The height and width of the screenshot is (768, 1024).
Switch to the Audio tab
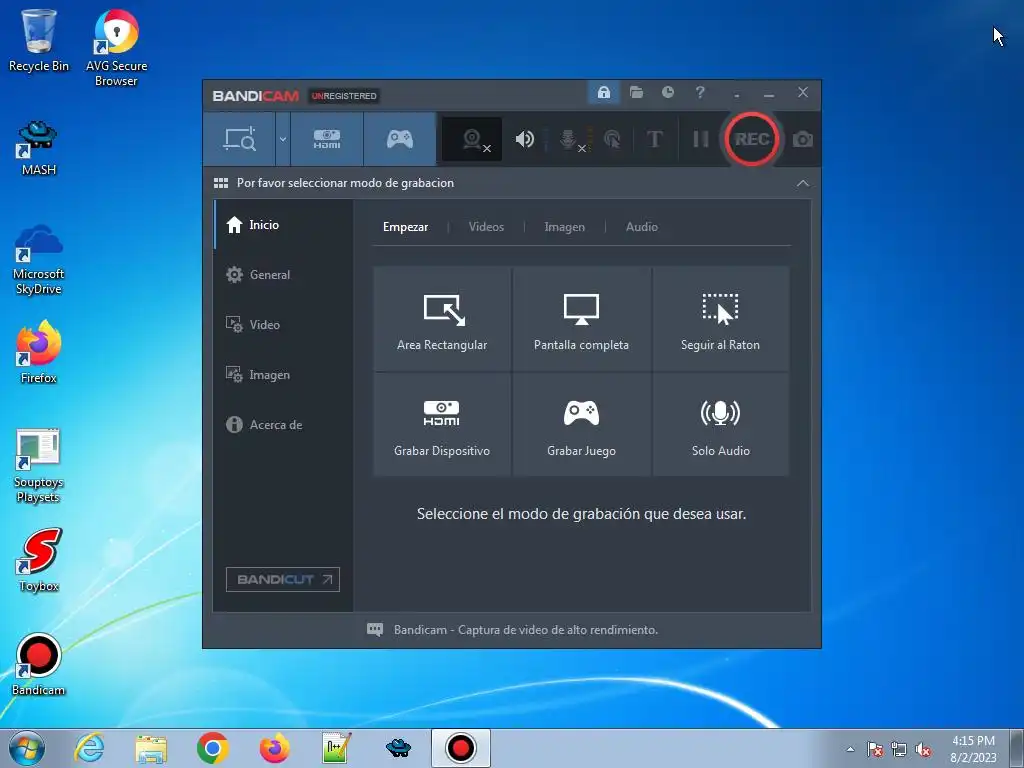coord(641,227)
